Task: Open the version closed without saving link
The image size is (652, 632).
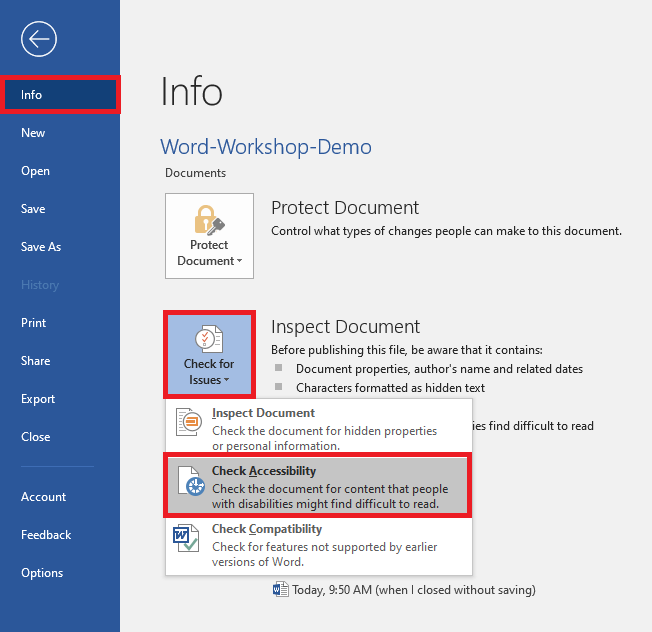Action: coord(413,590)
